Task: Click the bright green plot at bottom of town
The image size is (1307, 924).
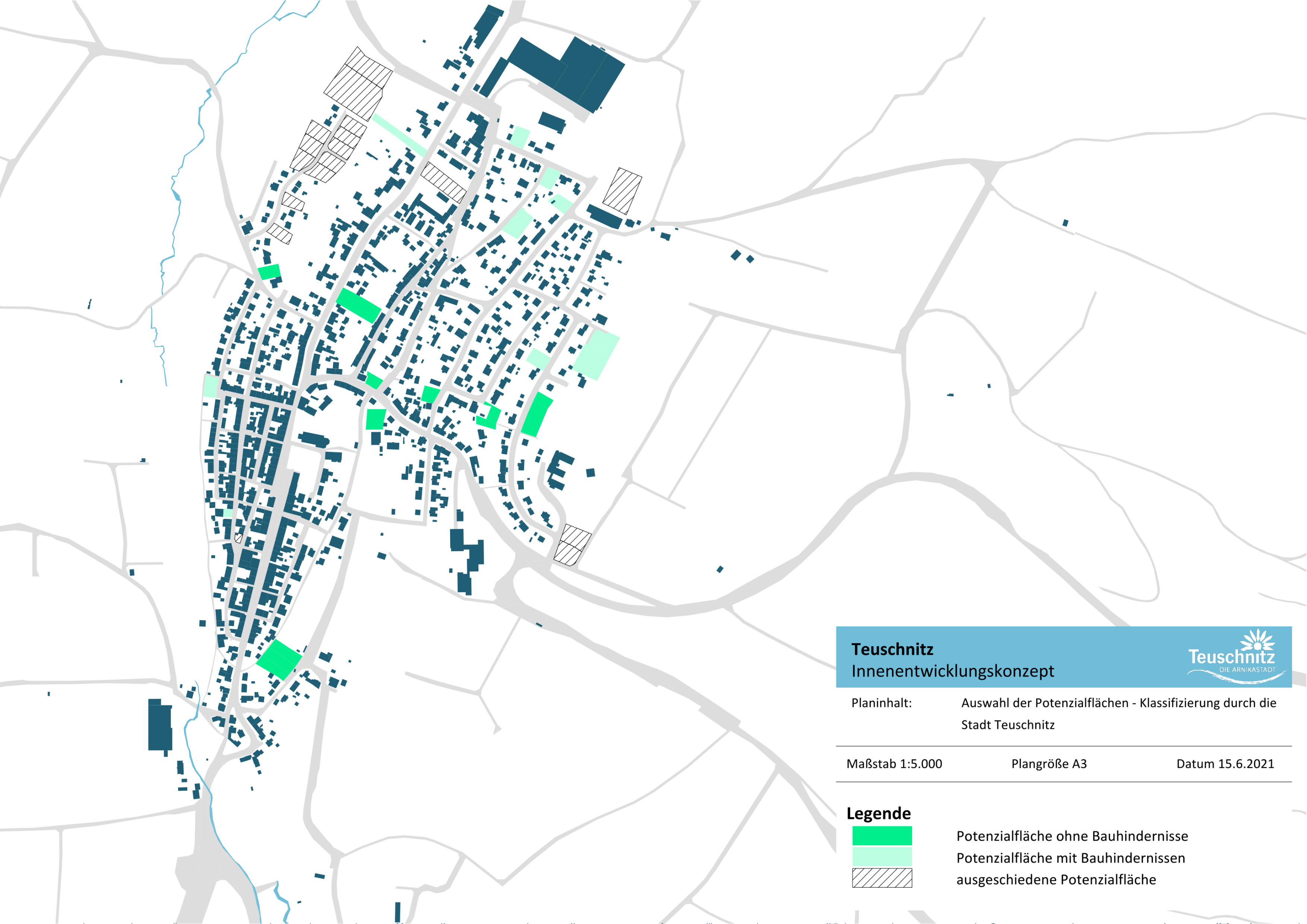Action: coord(279,660)
